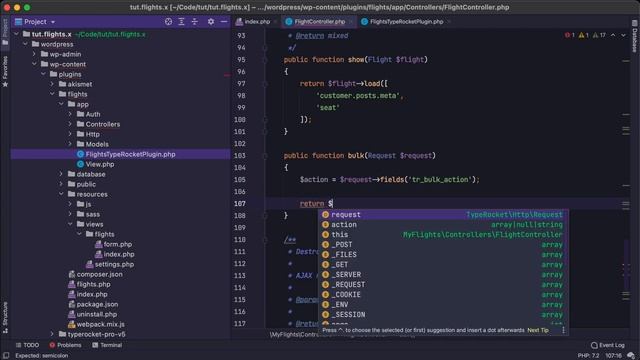Switch to the FlightController.php editor tab
This screenshot has height=360, width=640.
click(x=315, y=22)
